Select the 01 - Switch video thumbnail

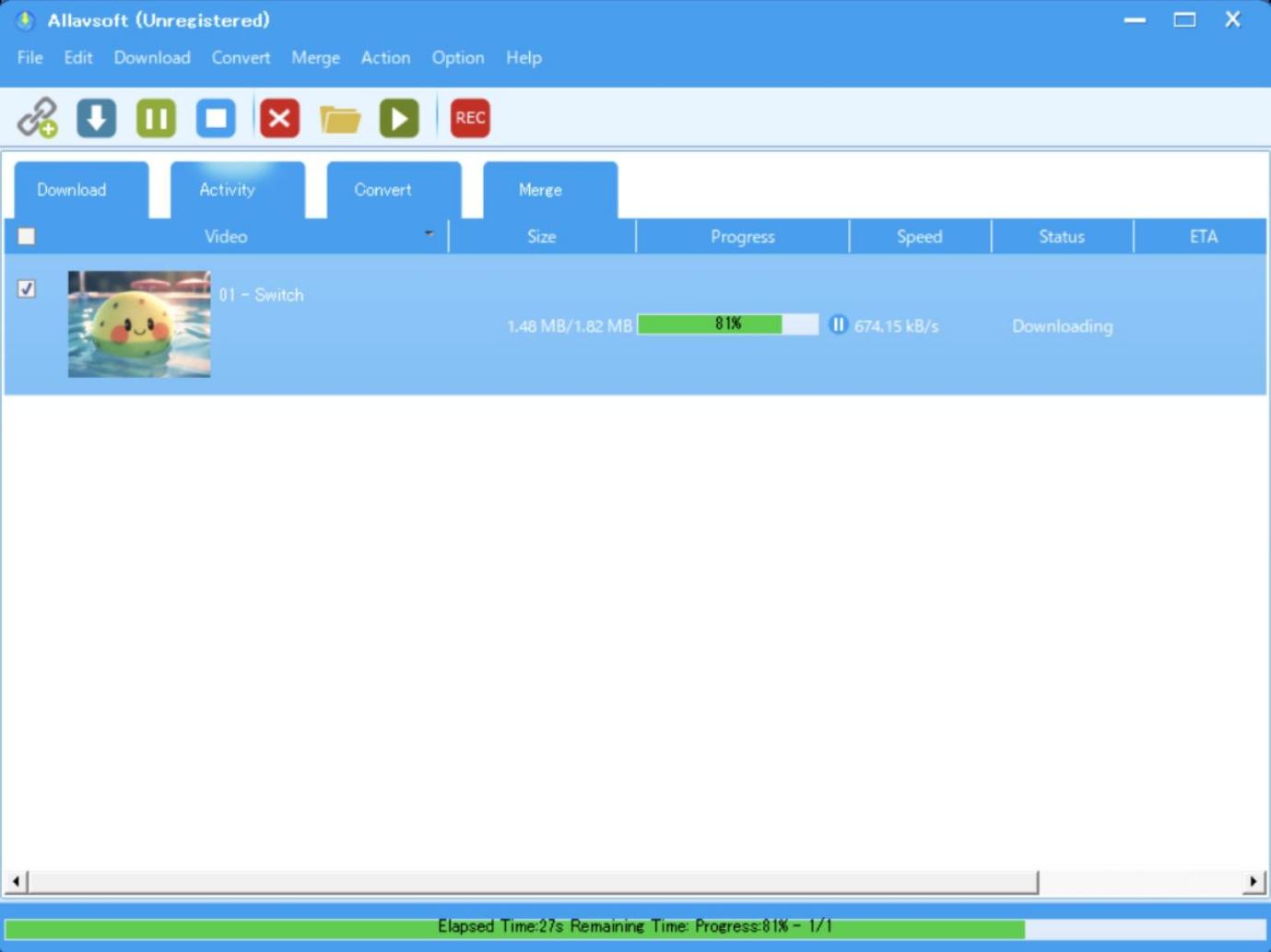139,323
